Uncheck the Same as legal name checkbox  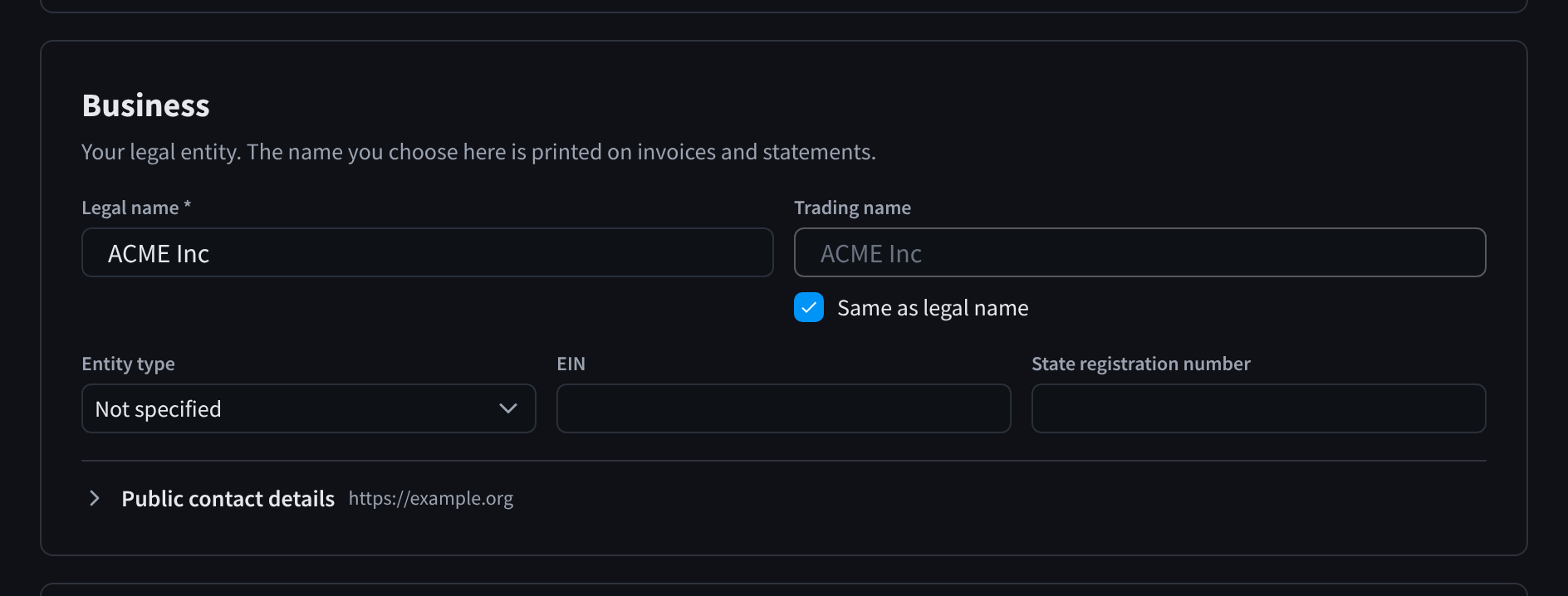809,307
